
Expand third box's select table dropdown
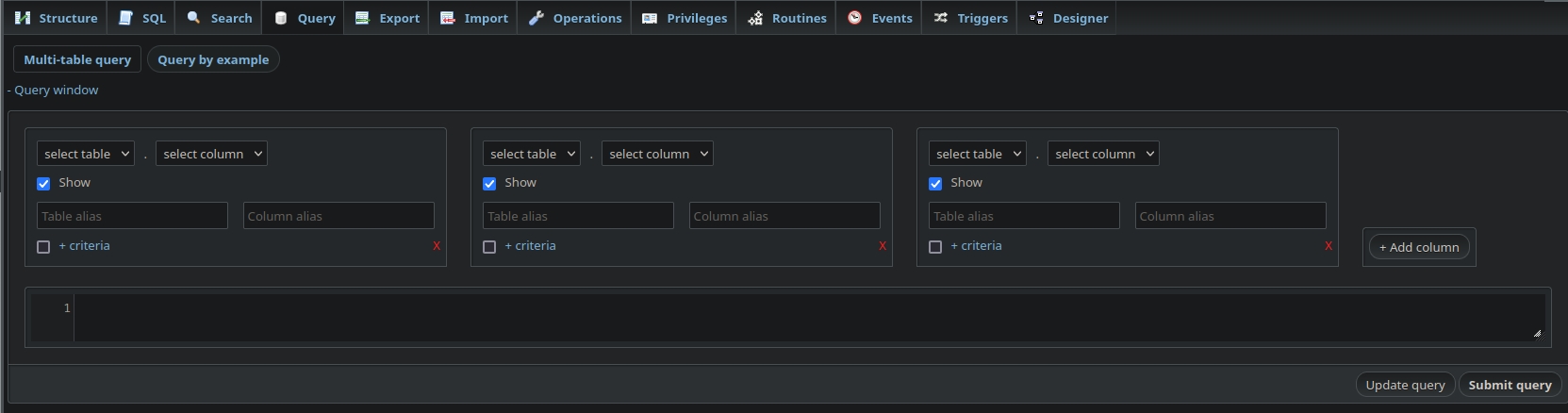(x=977, y=154)
